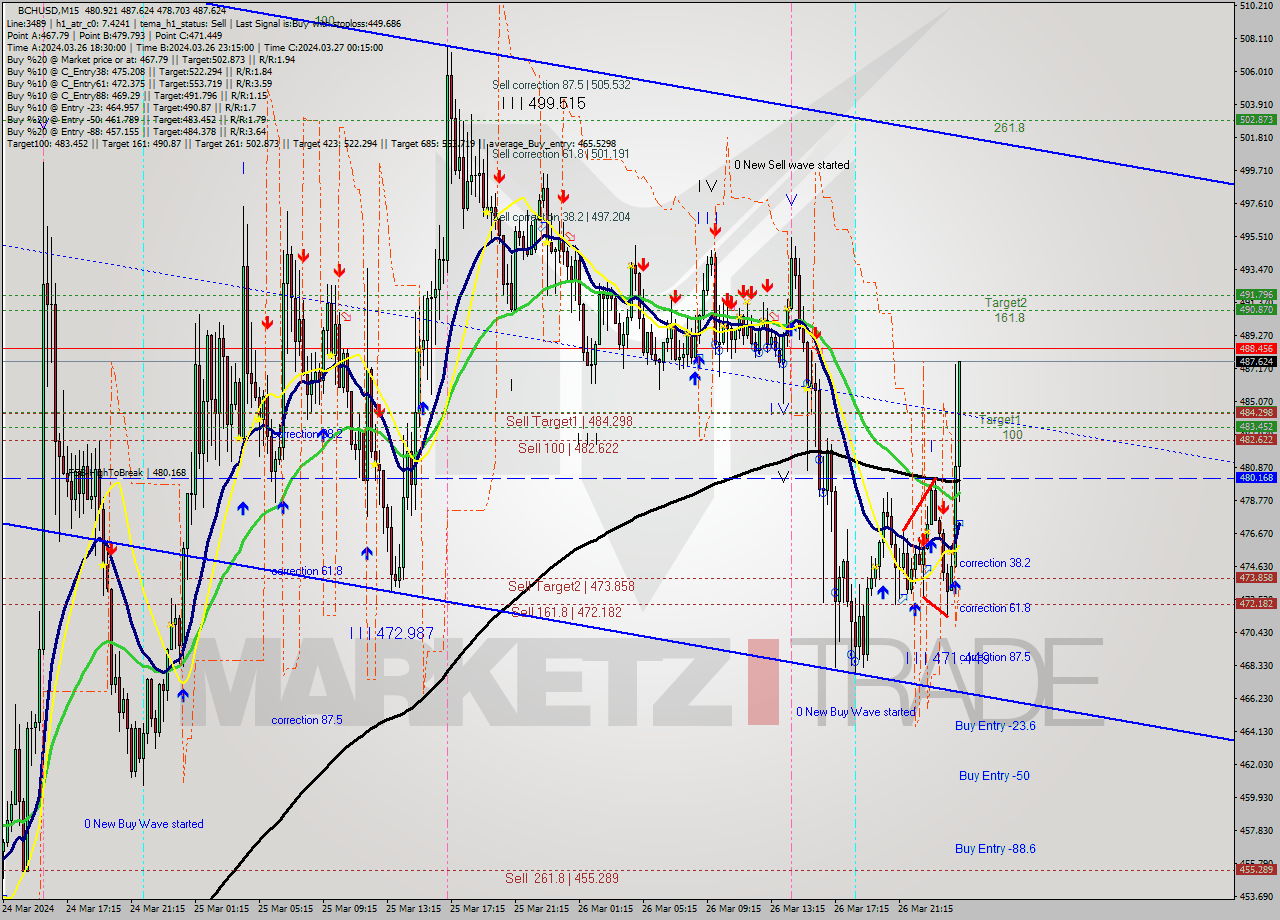Select the 'Target2' label

pos(1005,302)
